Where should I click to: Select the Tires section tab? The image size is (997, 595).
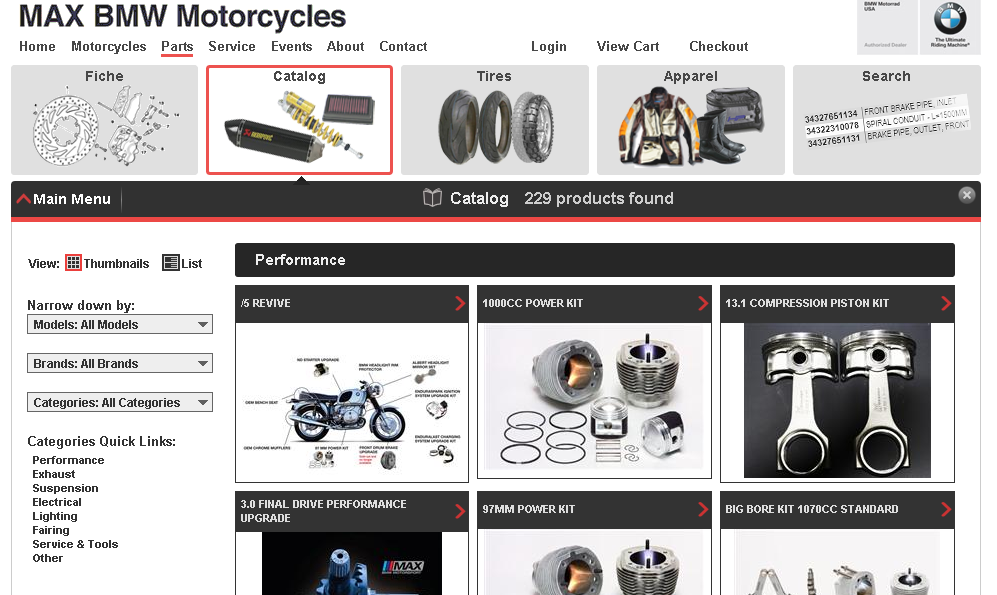point(495,120)
